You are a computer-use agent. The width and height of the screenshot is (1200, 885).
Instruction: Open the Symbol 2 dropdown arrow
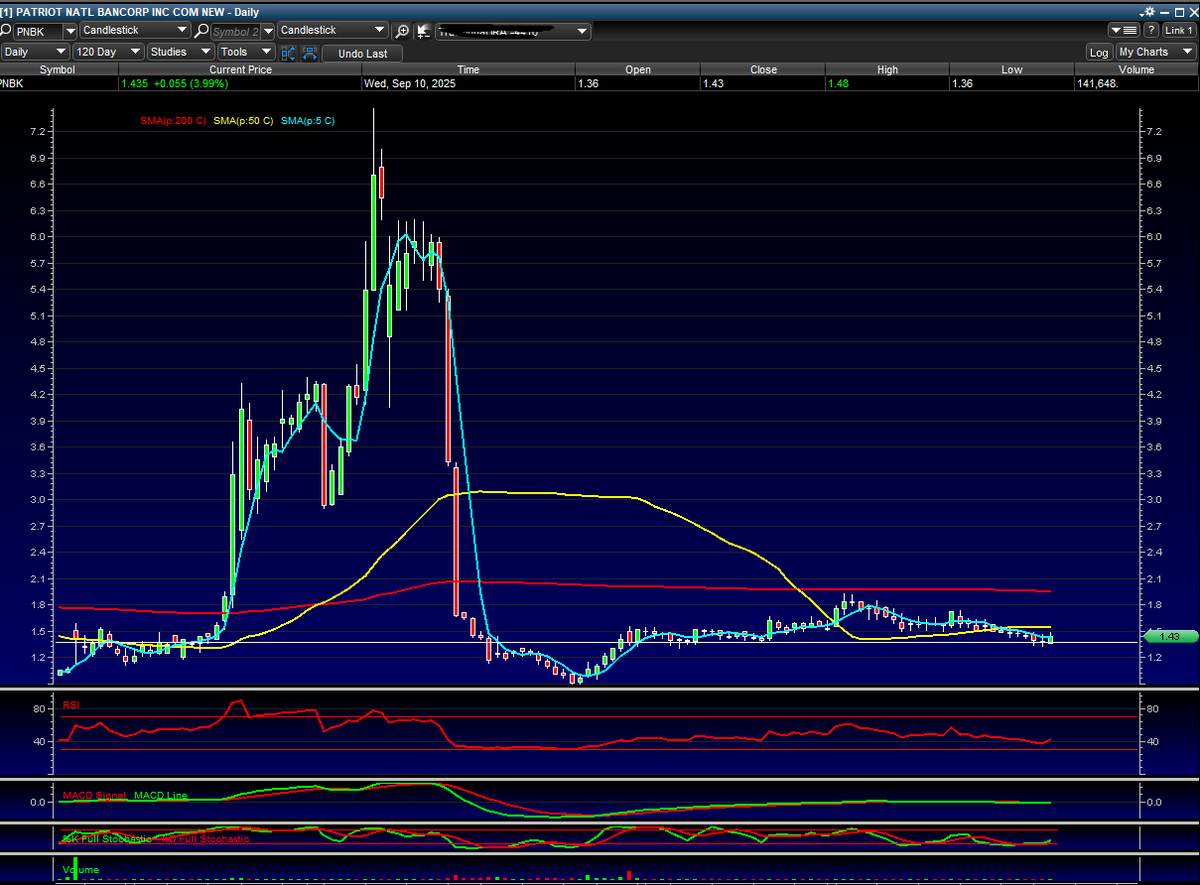tap(267, 31)
